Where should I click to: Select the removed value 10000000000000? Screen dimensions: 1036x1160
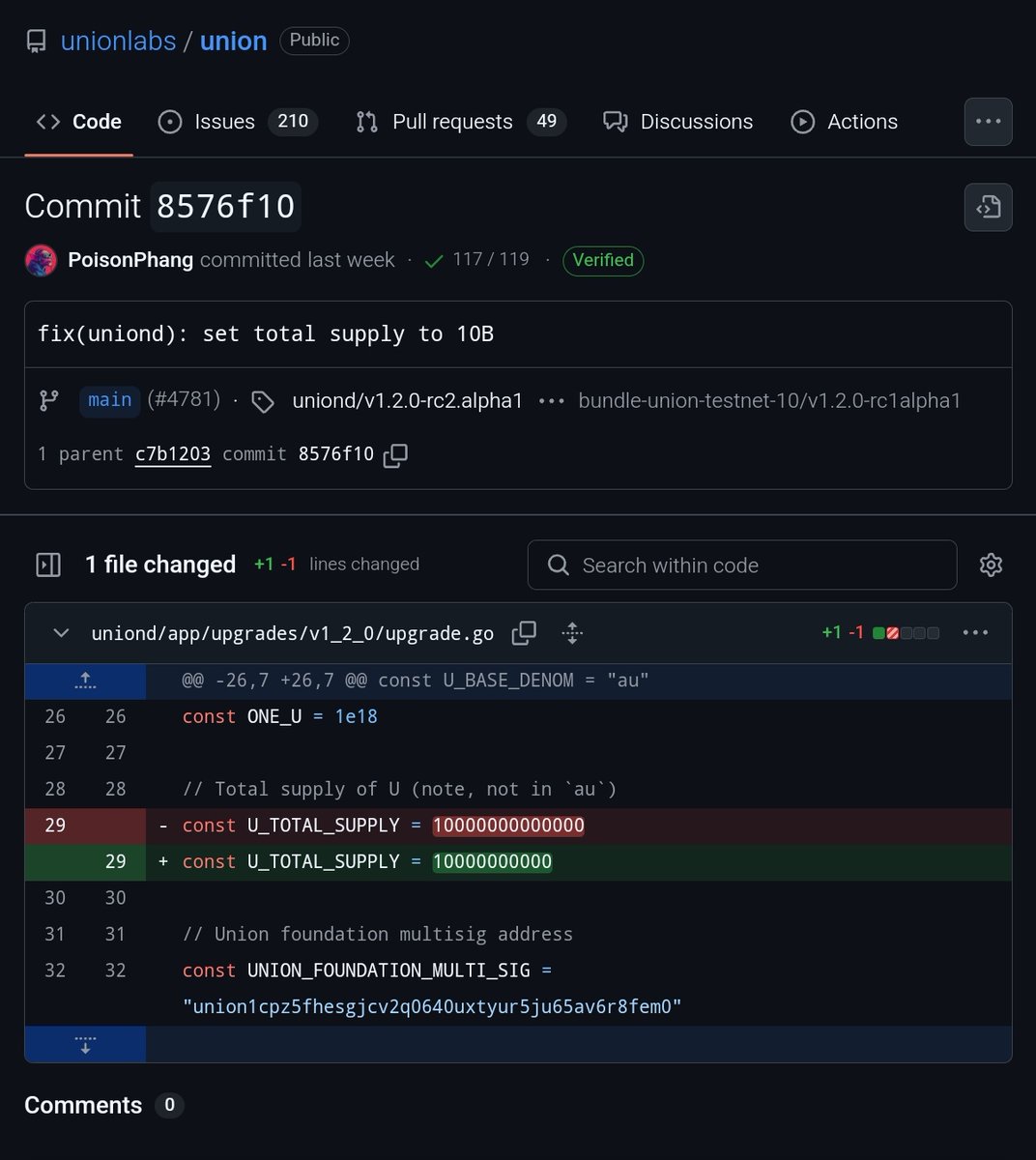click(x=508, y=826)
